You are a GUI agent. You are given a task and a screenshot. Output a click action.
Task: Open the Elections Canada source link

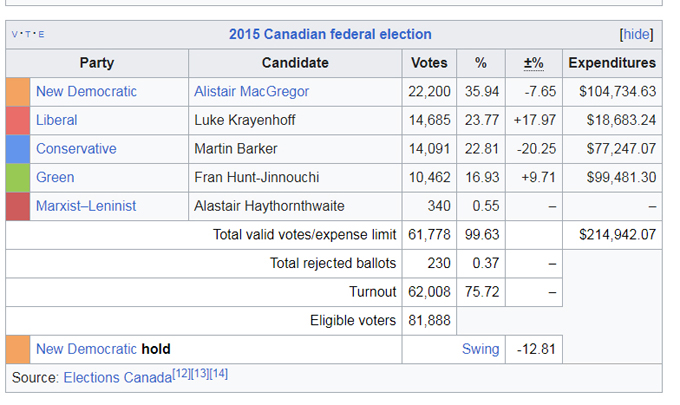[x=116, y=378]
